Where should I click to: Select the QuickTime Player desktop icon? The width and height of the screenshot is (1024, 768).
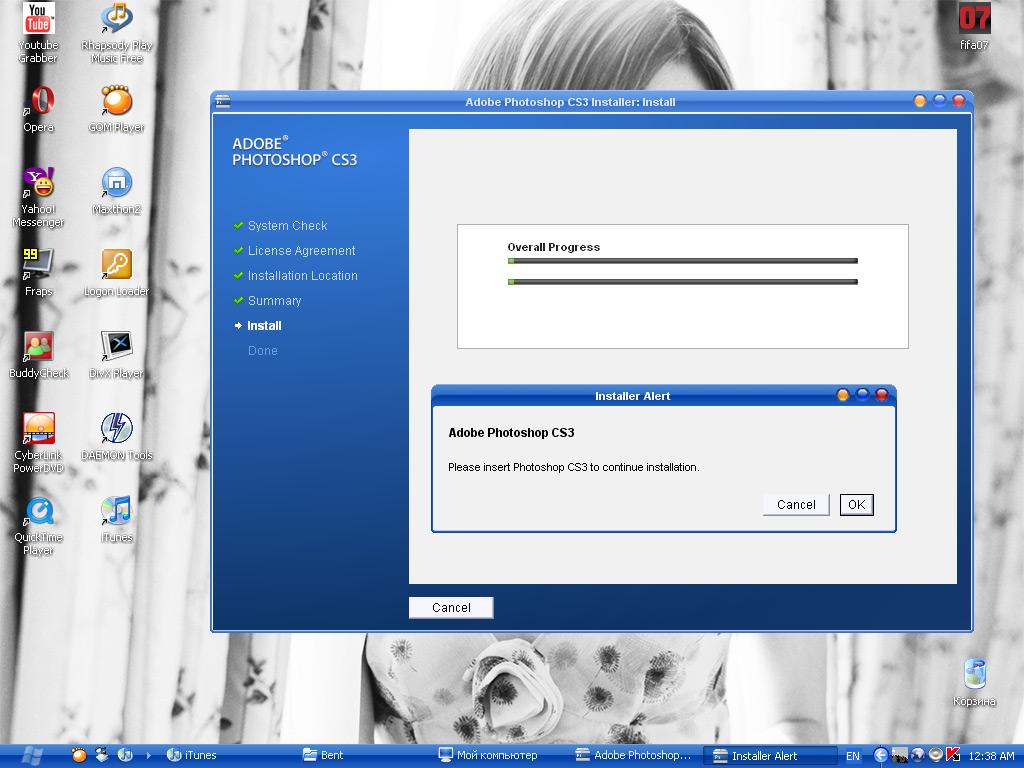tap(38, 525)
